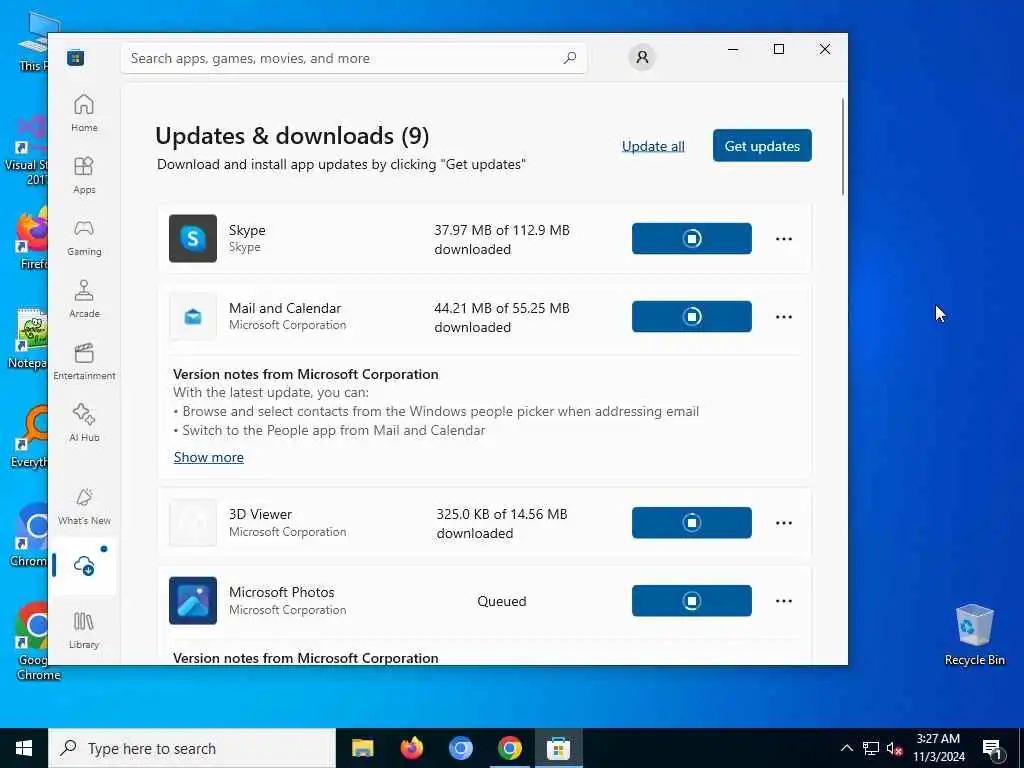Open File Explorer from the taskbar
1024x768 pixels.
pyautogui.click(x=362, y=748)
